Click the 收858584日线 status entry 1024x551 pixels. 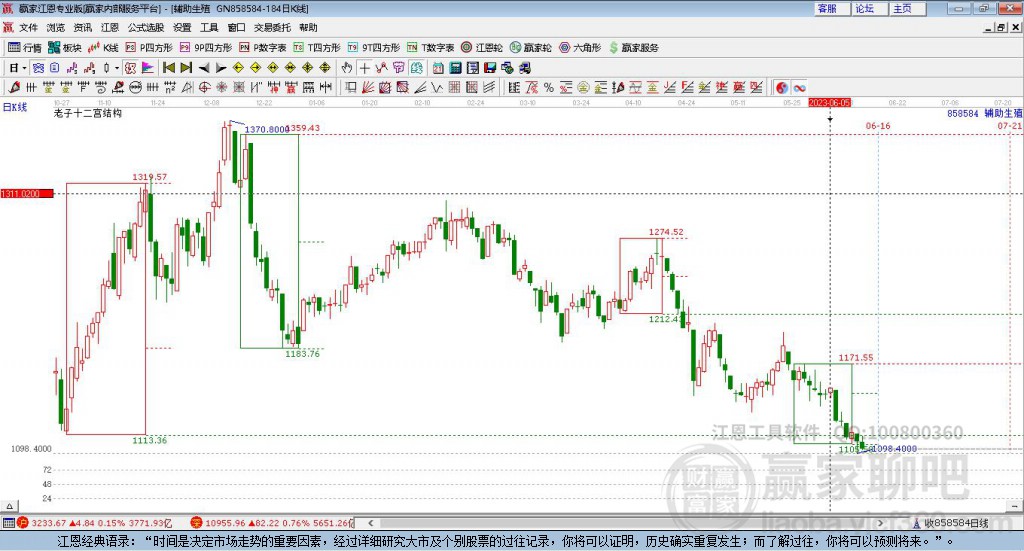click(x=956, y=523)
